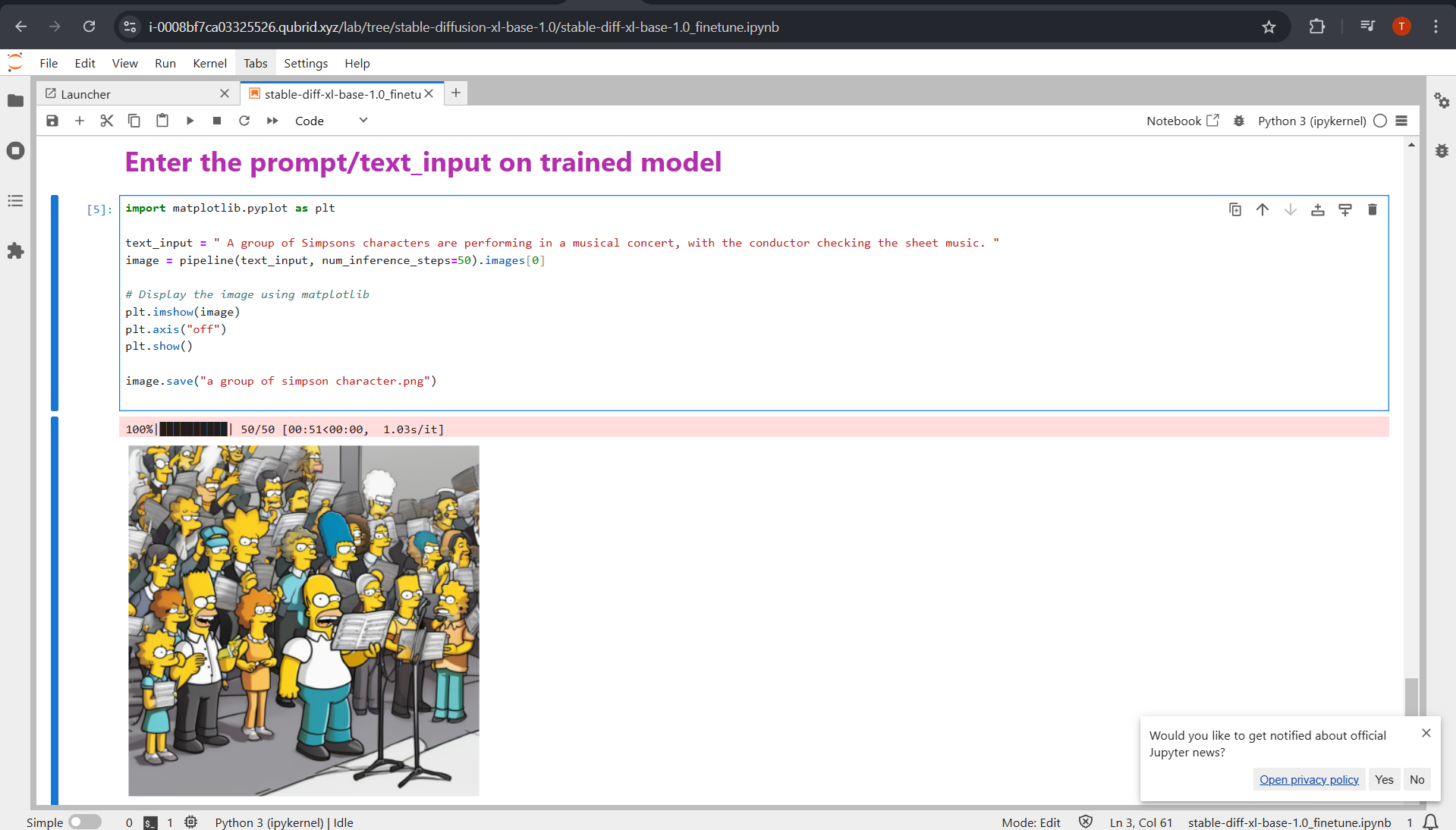Toggle Simple interface mode switch
This screenshot has width=1456, height=830.
84,822
